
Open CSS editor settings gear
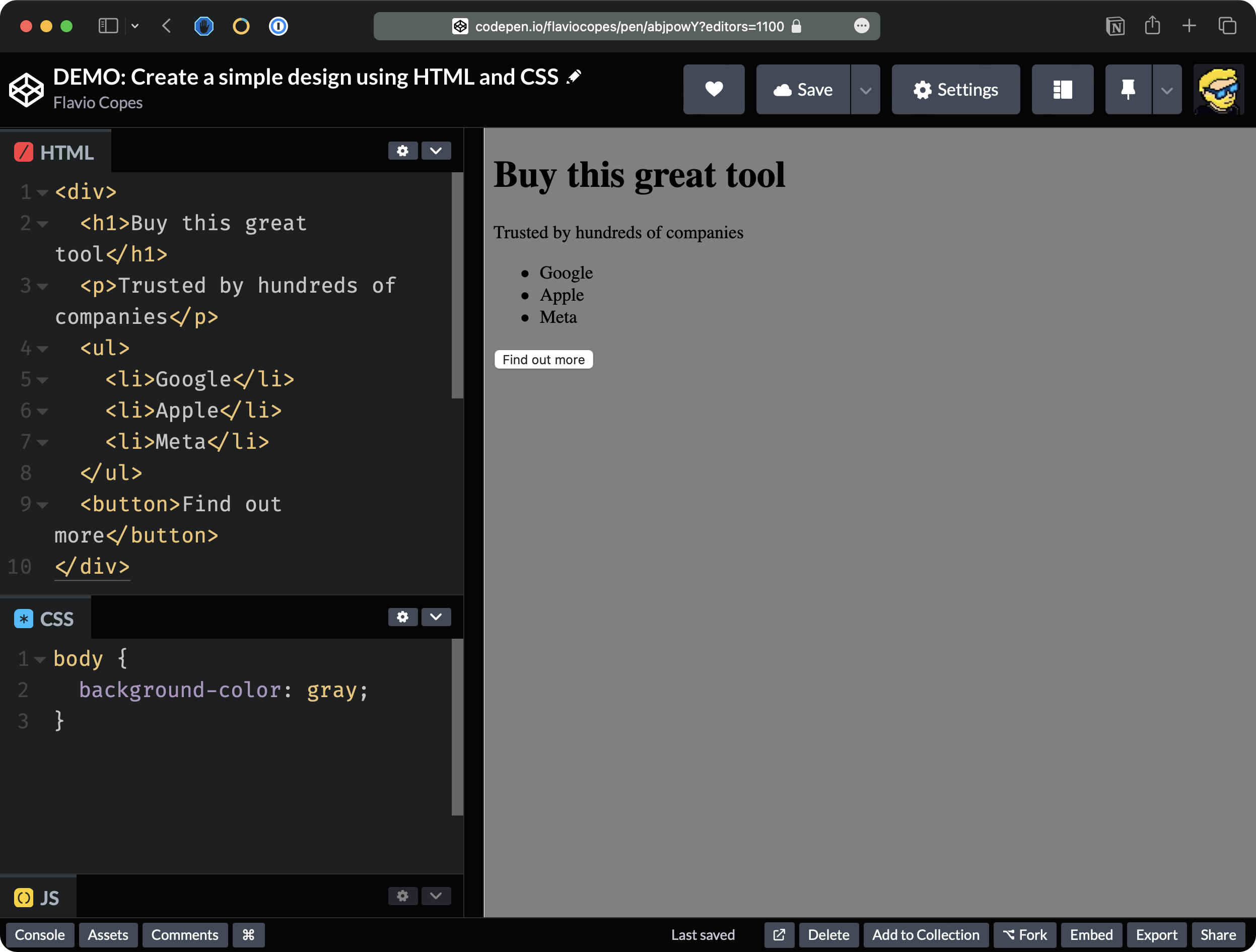[402, 618]
